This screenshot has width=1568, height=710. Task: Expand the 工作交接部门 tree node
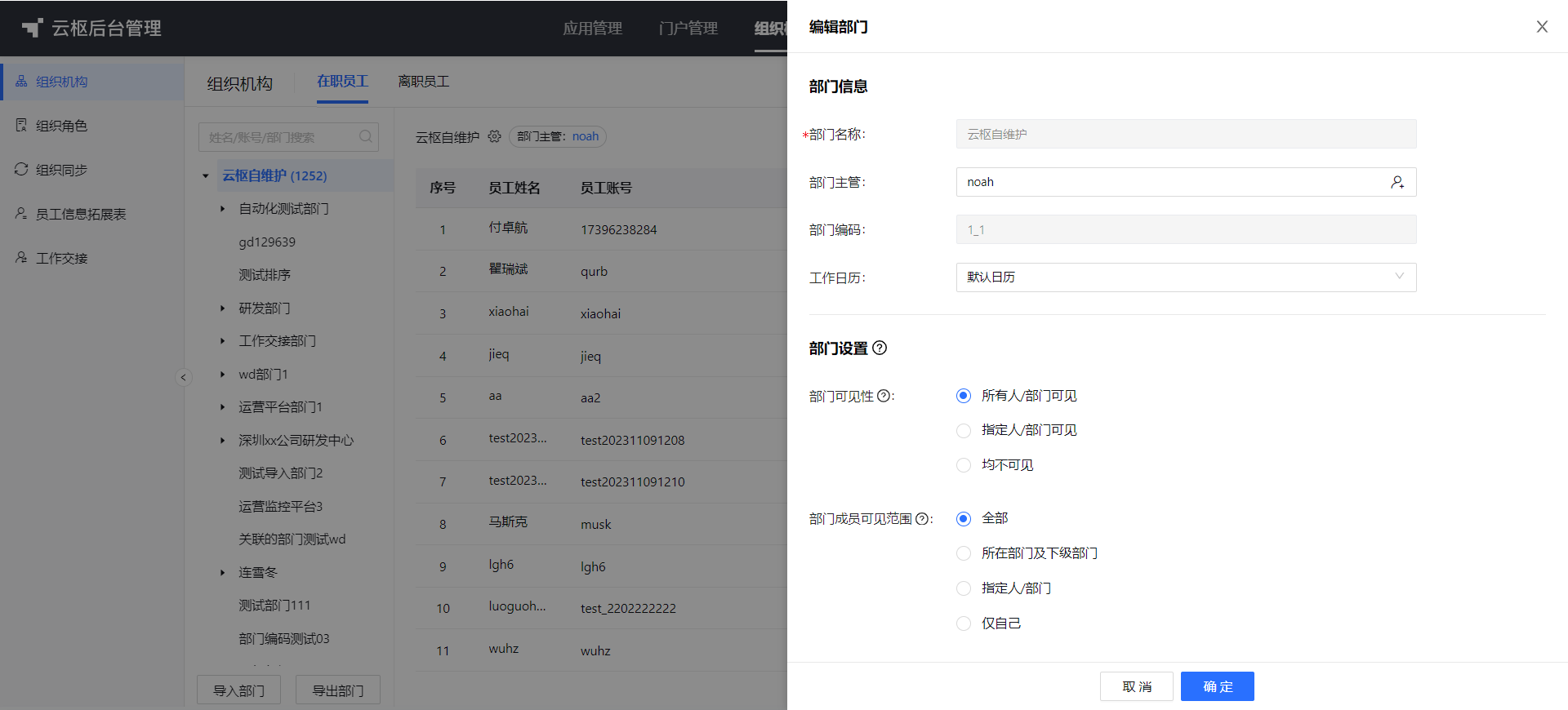[222, 341]
